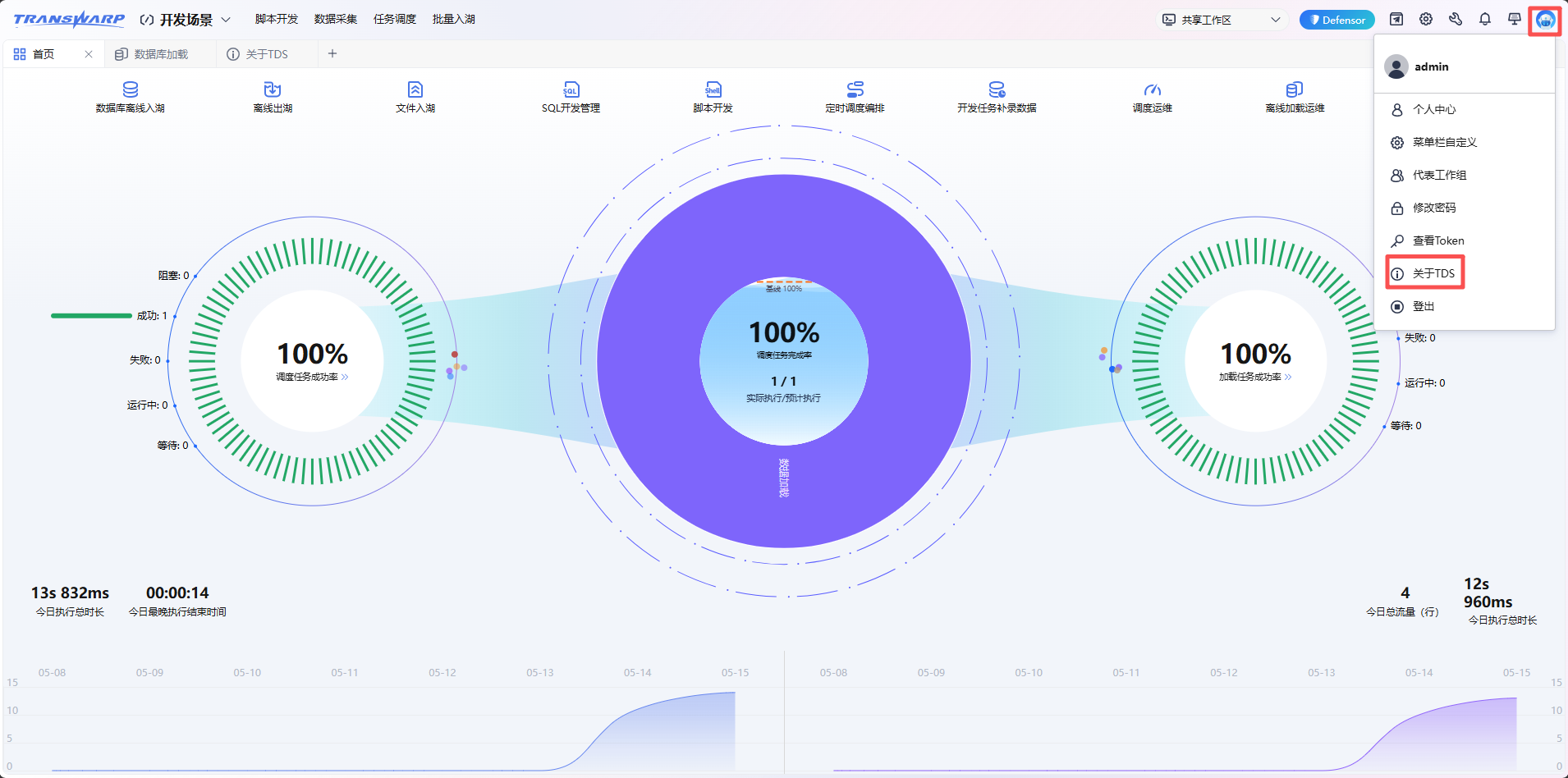Open the 文件入湖 shortcut icon
Image resolution: width=1568 pixels, height=778 pixels.
pos(415,89)
